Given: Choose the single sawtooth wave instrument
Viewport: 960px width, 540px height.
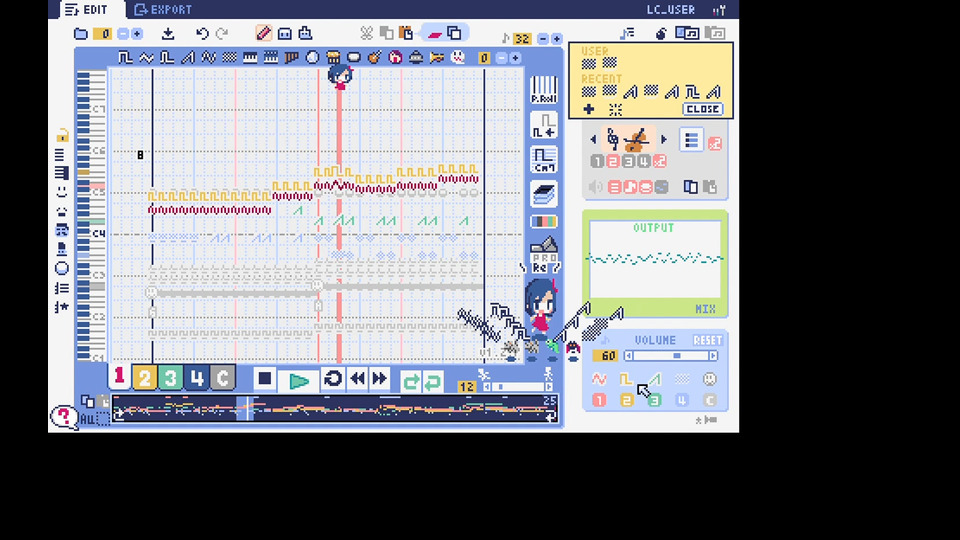Looking at the screenshot, I should [x=188, y=58].
